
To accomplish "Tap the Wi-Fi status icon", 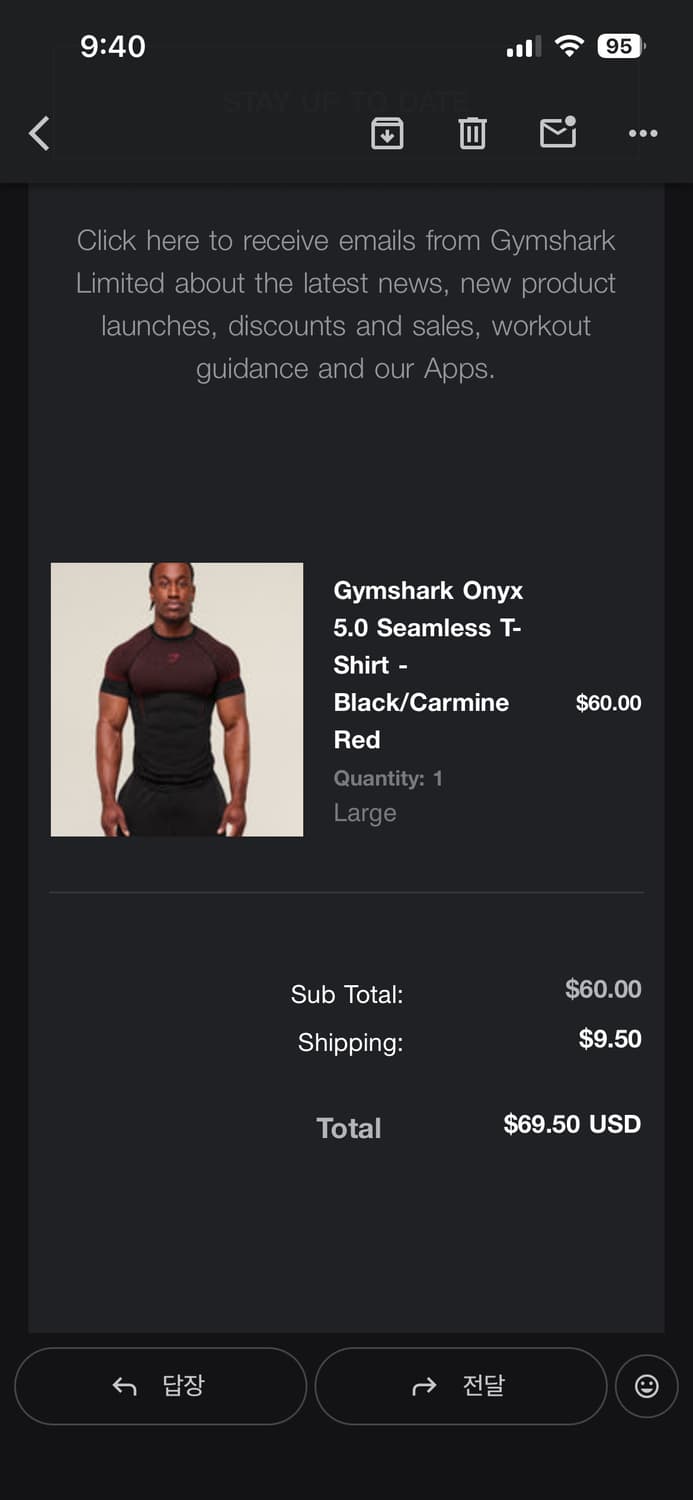I will [x=569, y=46].
